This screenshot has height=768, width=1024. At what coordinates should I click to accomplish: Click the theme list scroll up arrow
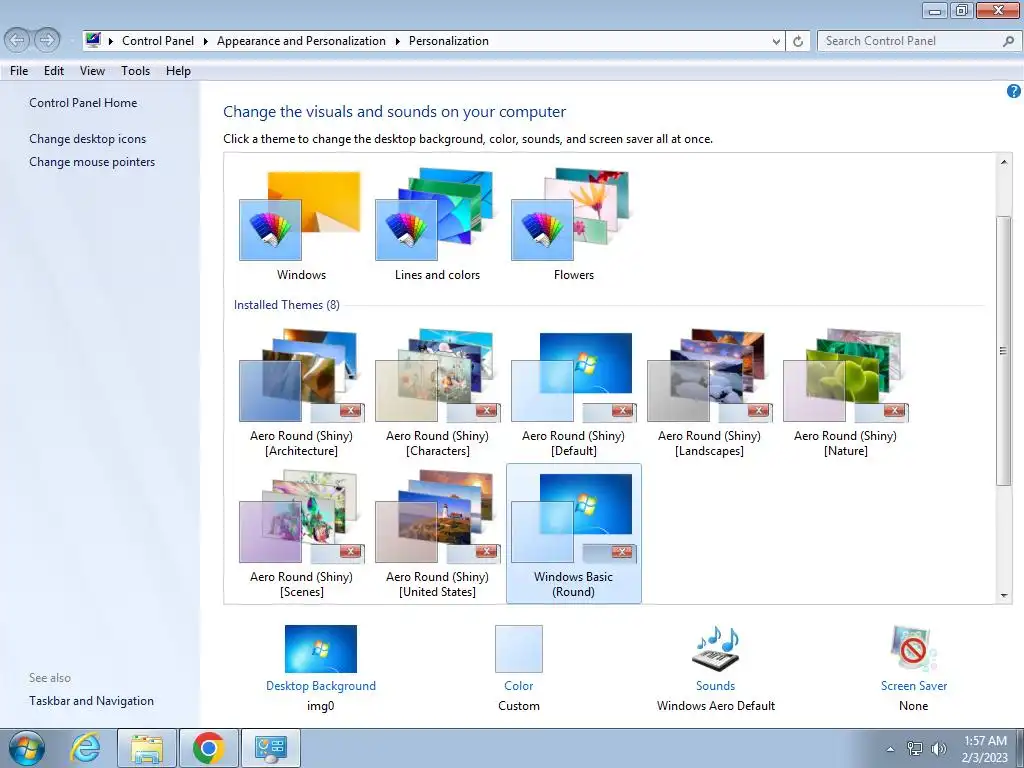pyautogui.click(x=1004, y=161)
